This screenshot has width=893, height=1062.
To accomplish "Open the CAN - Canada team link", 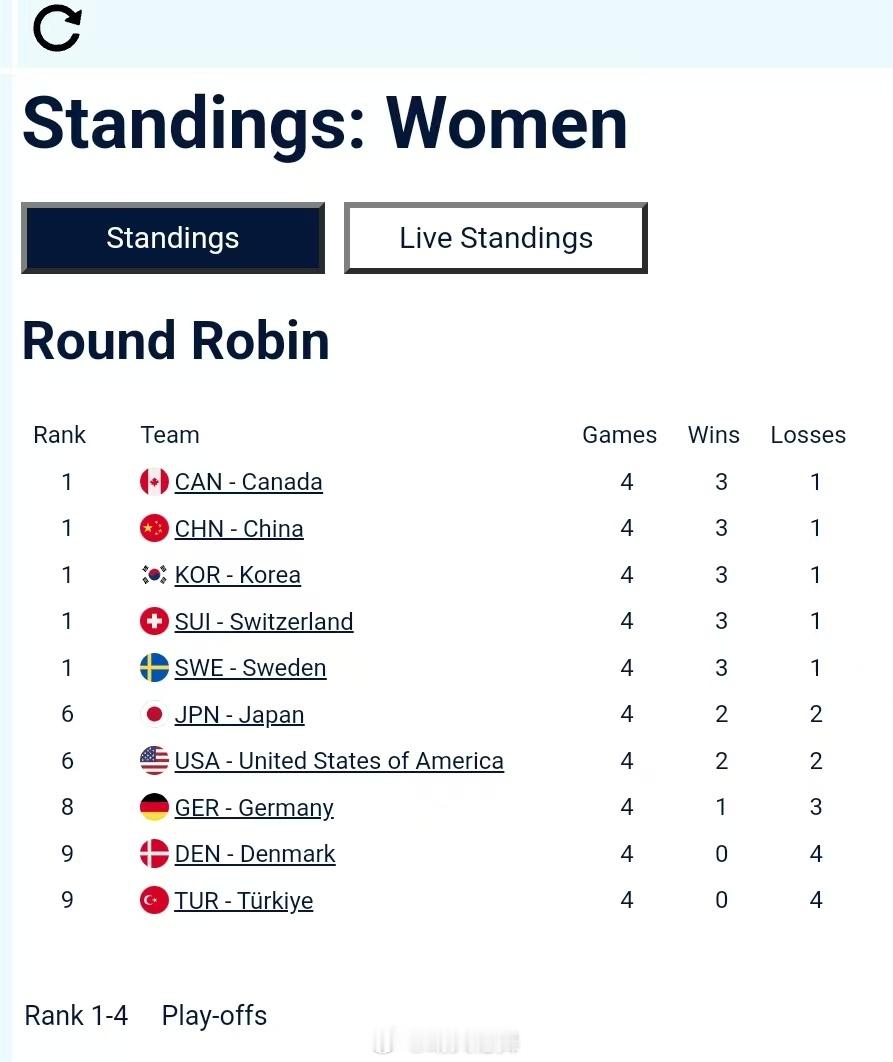I will [x=248, y=482].
